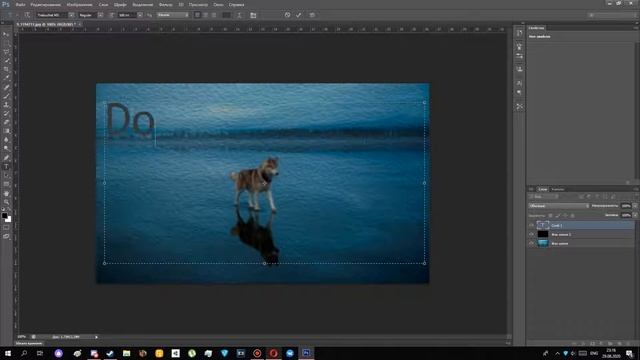This screenshot has height=360, width=640.
Task: Open the font style dropdown arrow
Action: (x=100, y=15)
